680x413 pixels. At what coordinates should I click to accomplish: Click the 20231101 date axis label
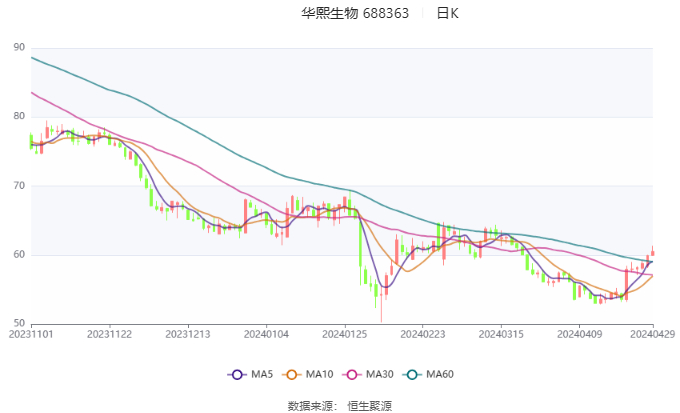(31, 334)
